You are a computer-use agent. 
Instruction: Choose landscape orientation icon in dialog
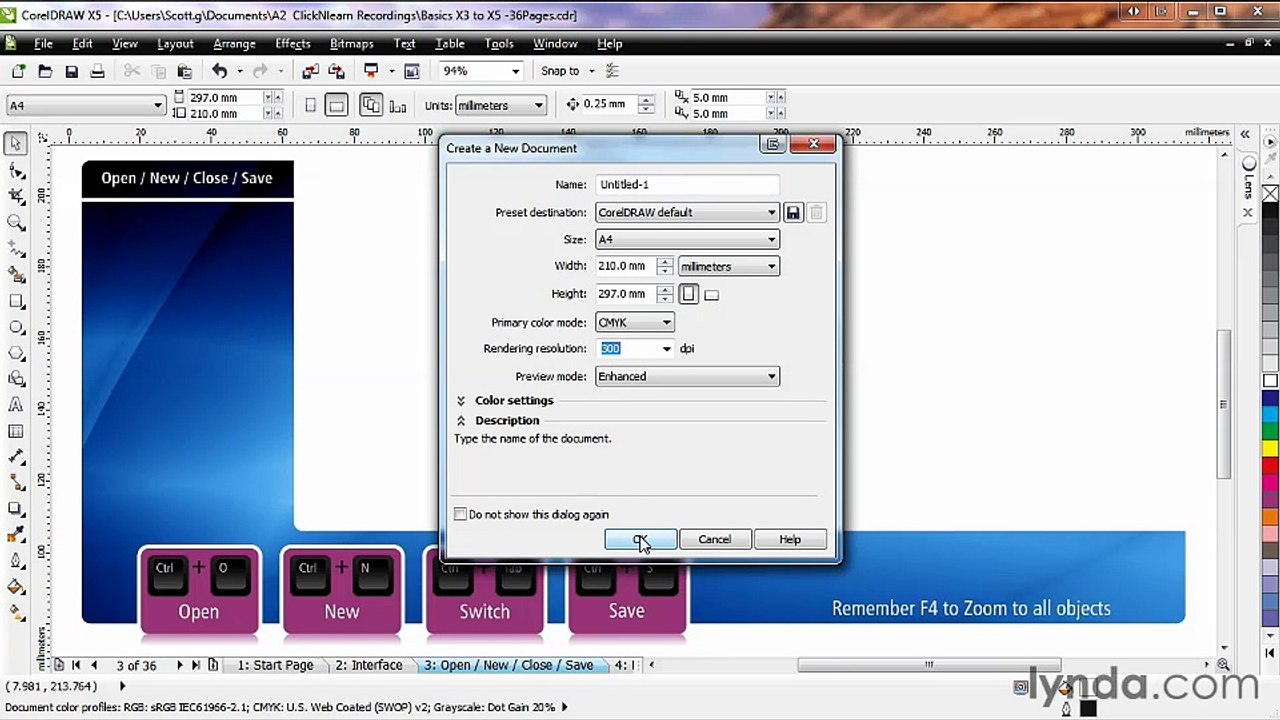[x=711, y=294]
